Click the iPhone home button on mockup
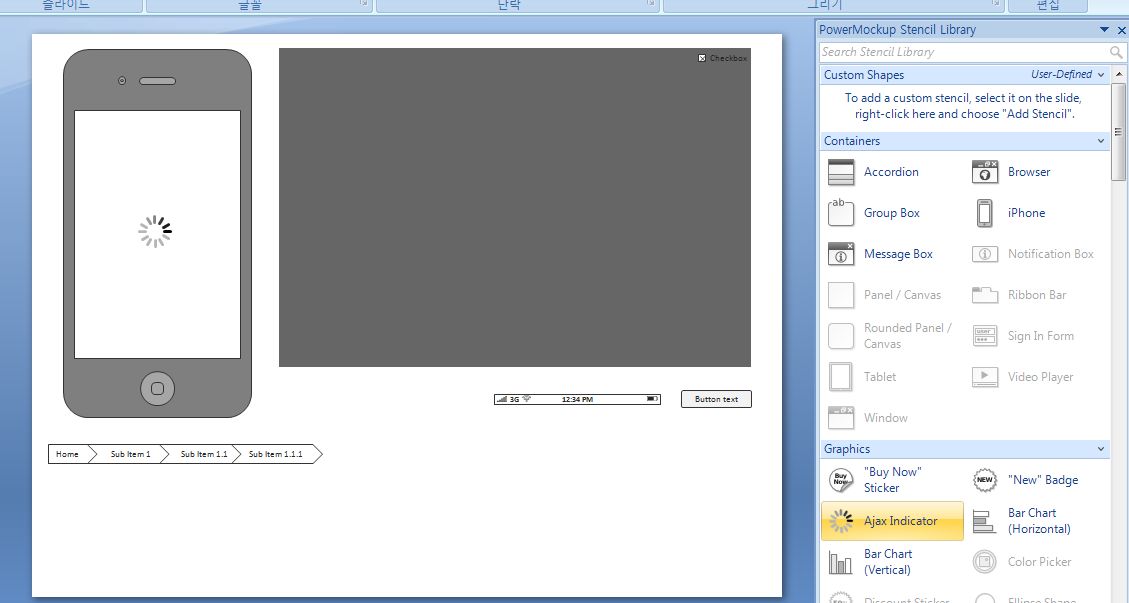 click(x=157, y=388)
